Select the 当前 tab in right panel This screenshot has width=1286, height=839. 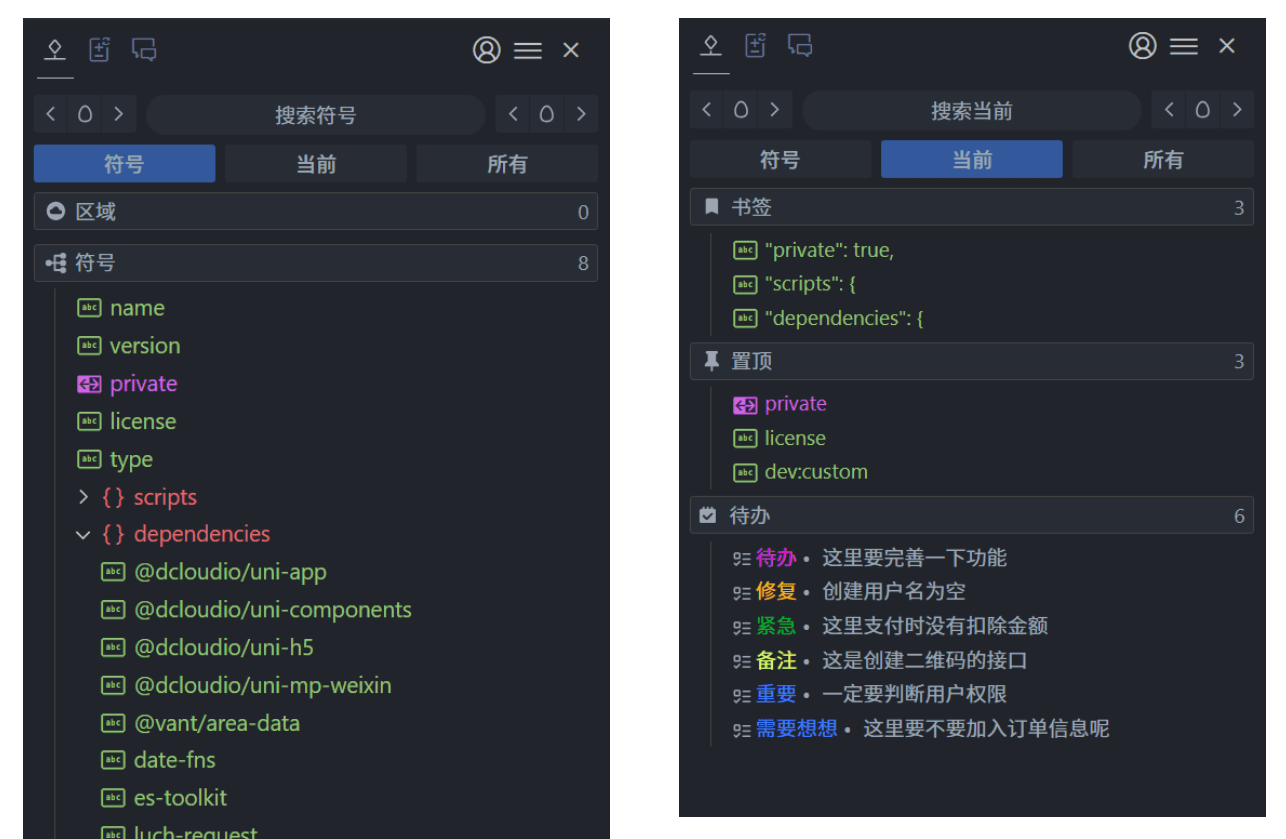click(x=972, y=159)
